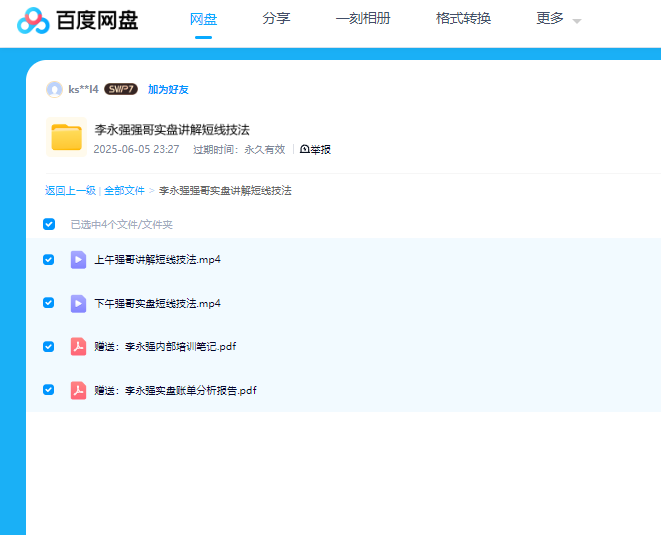
Task: Click video icon for 上午强哥讲解短线技法.mp4
Action: (78, 260)
